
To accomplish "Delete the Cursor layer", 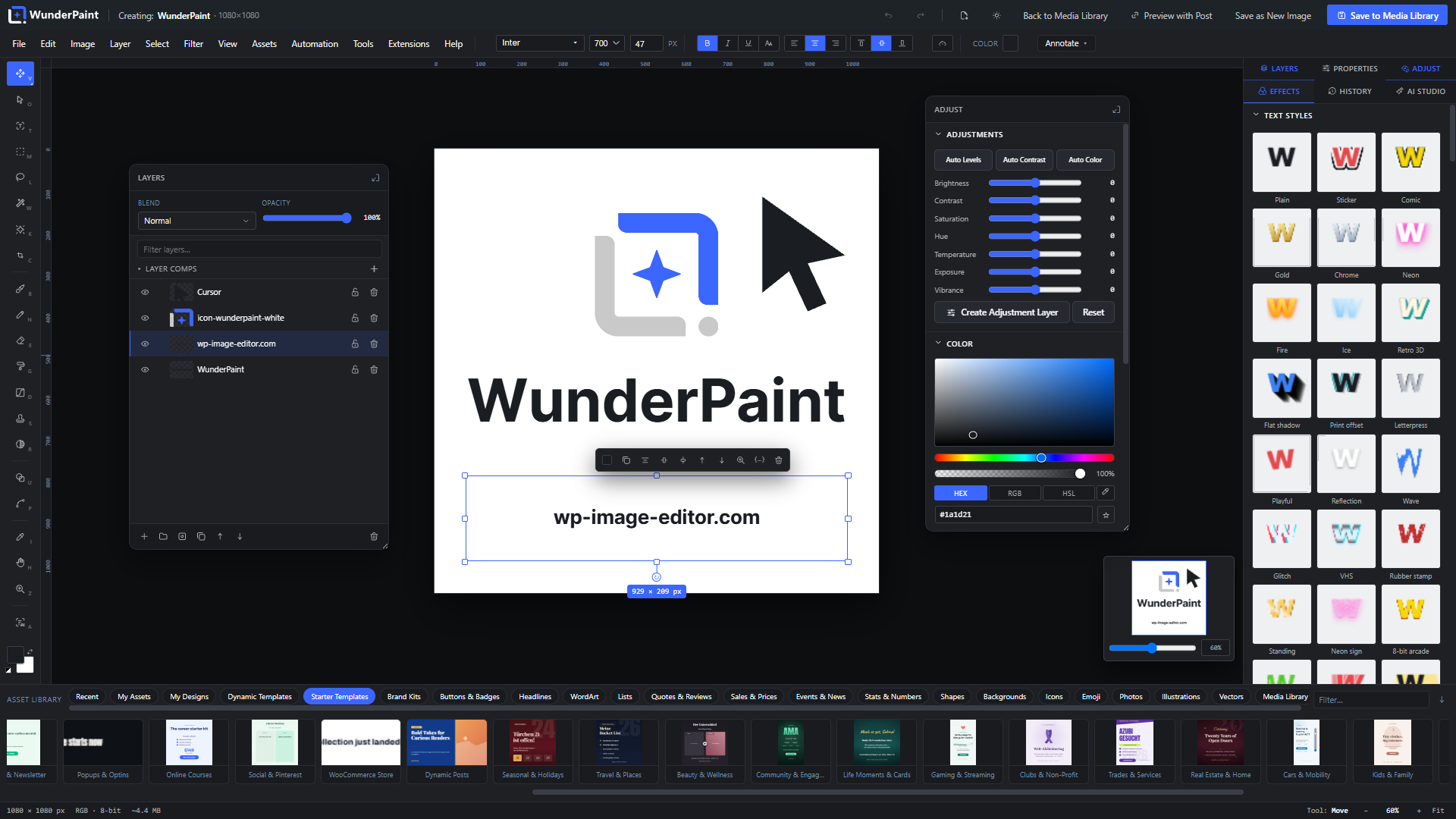I will click(x=374, y=292).
